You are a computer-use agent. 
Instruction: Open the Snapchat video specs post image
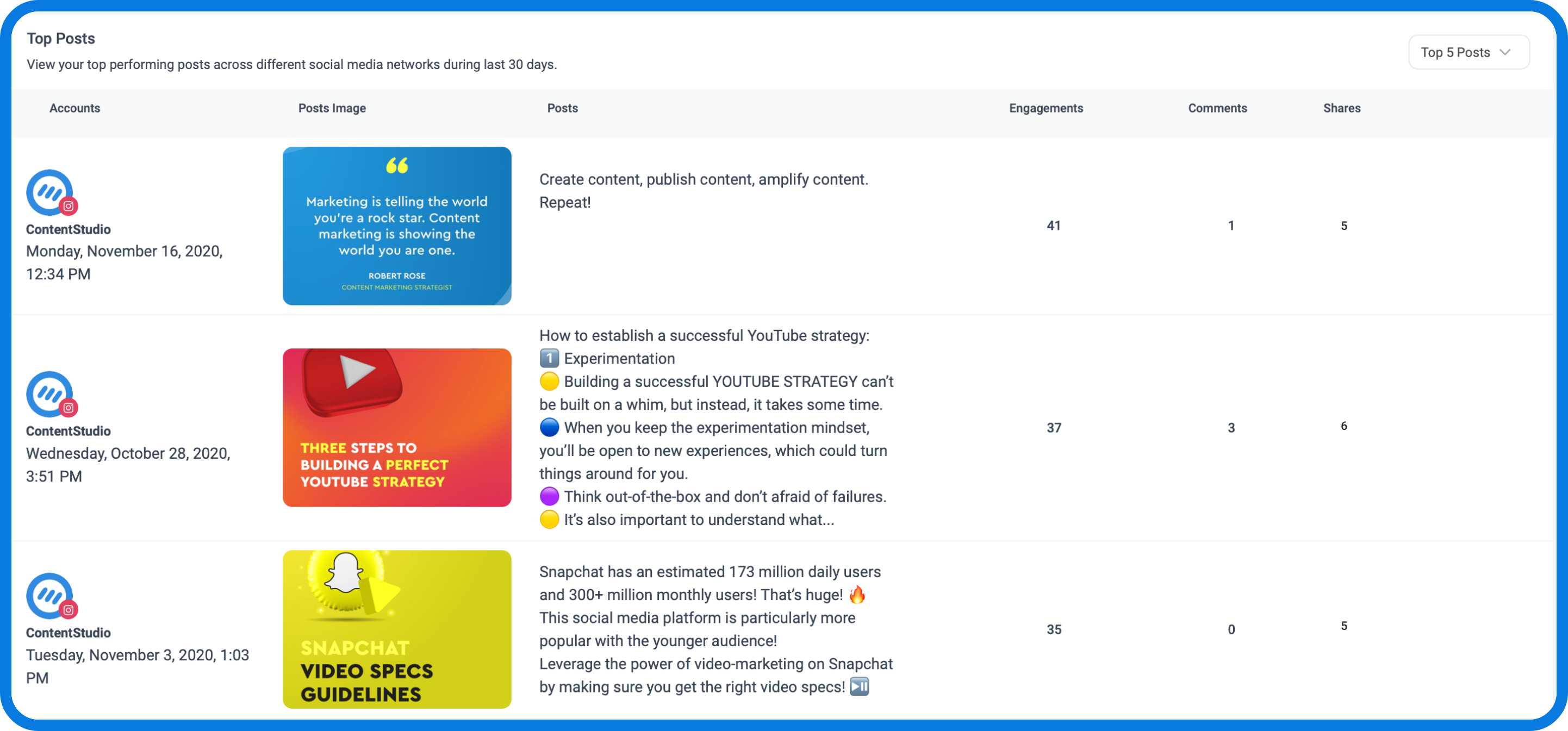tap(397, 629)
